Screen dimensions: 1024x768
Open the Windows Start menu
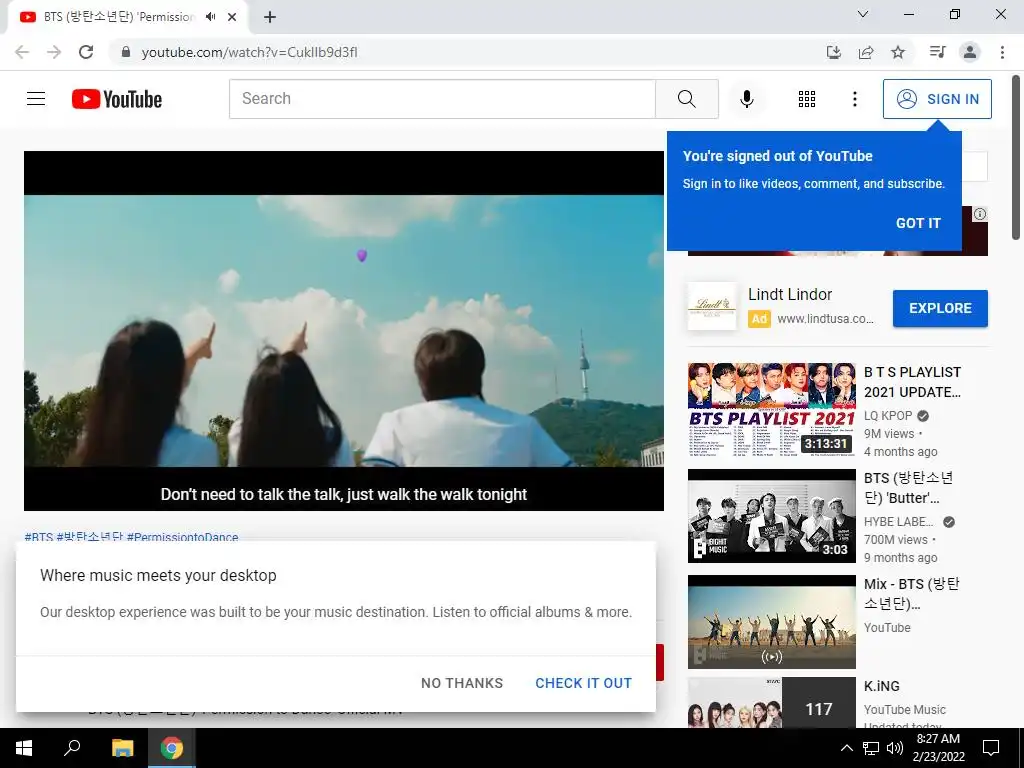click(x=24, y=748)
